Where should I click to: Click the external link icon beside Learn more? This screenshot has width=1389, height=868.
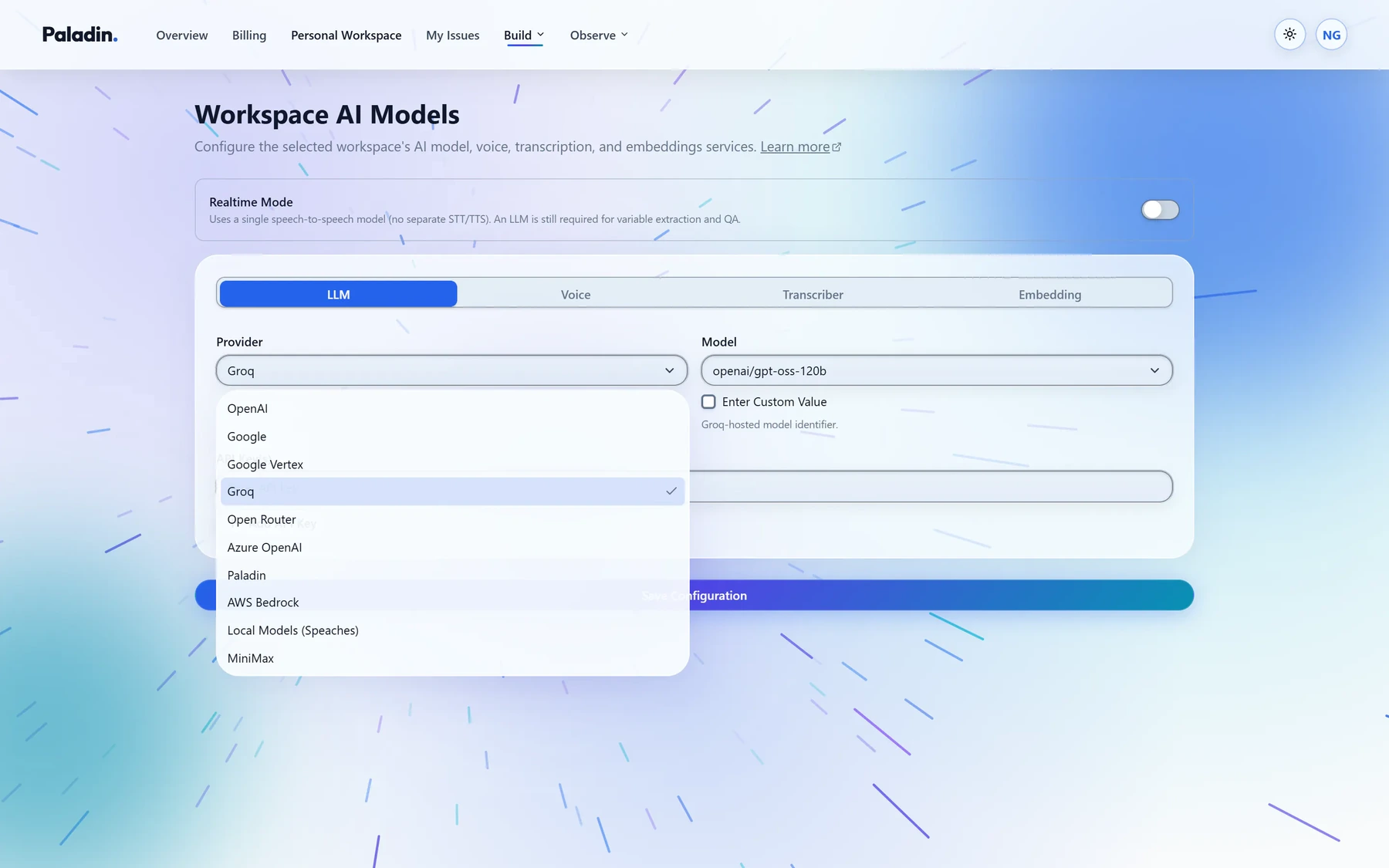coord(836,147)
